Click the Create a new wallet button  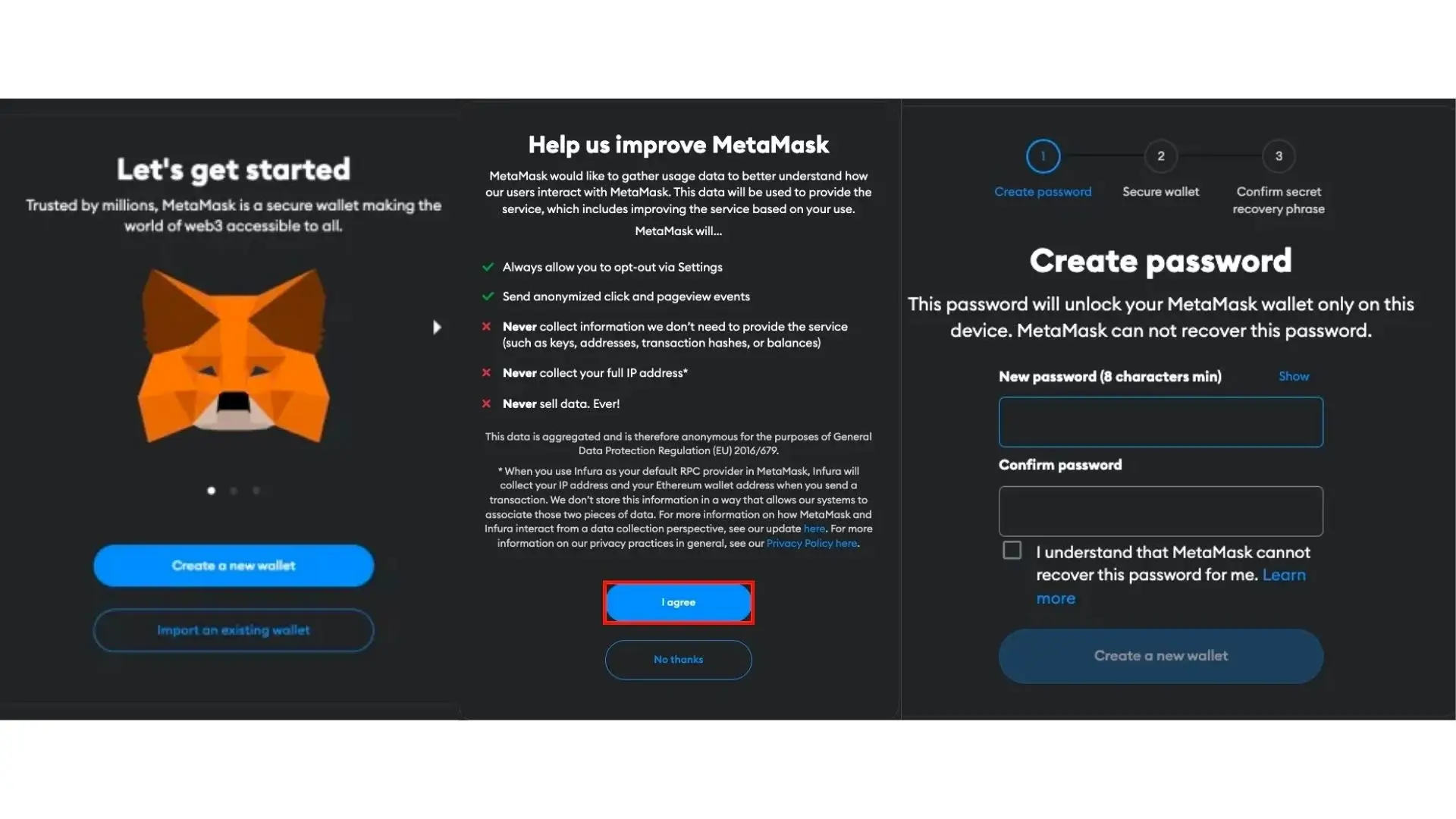point(233,565)
